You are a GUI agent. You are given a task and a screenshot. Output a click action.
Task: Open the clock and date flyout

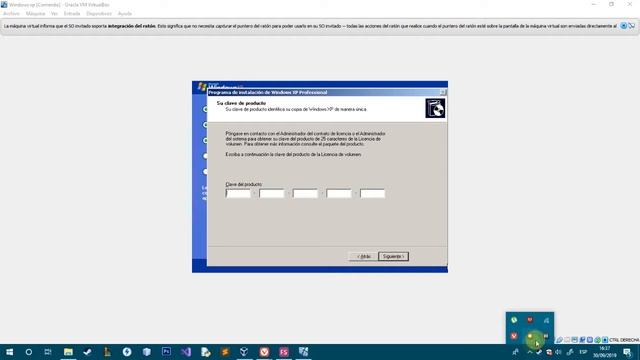click(604, 352)
